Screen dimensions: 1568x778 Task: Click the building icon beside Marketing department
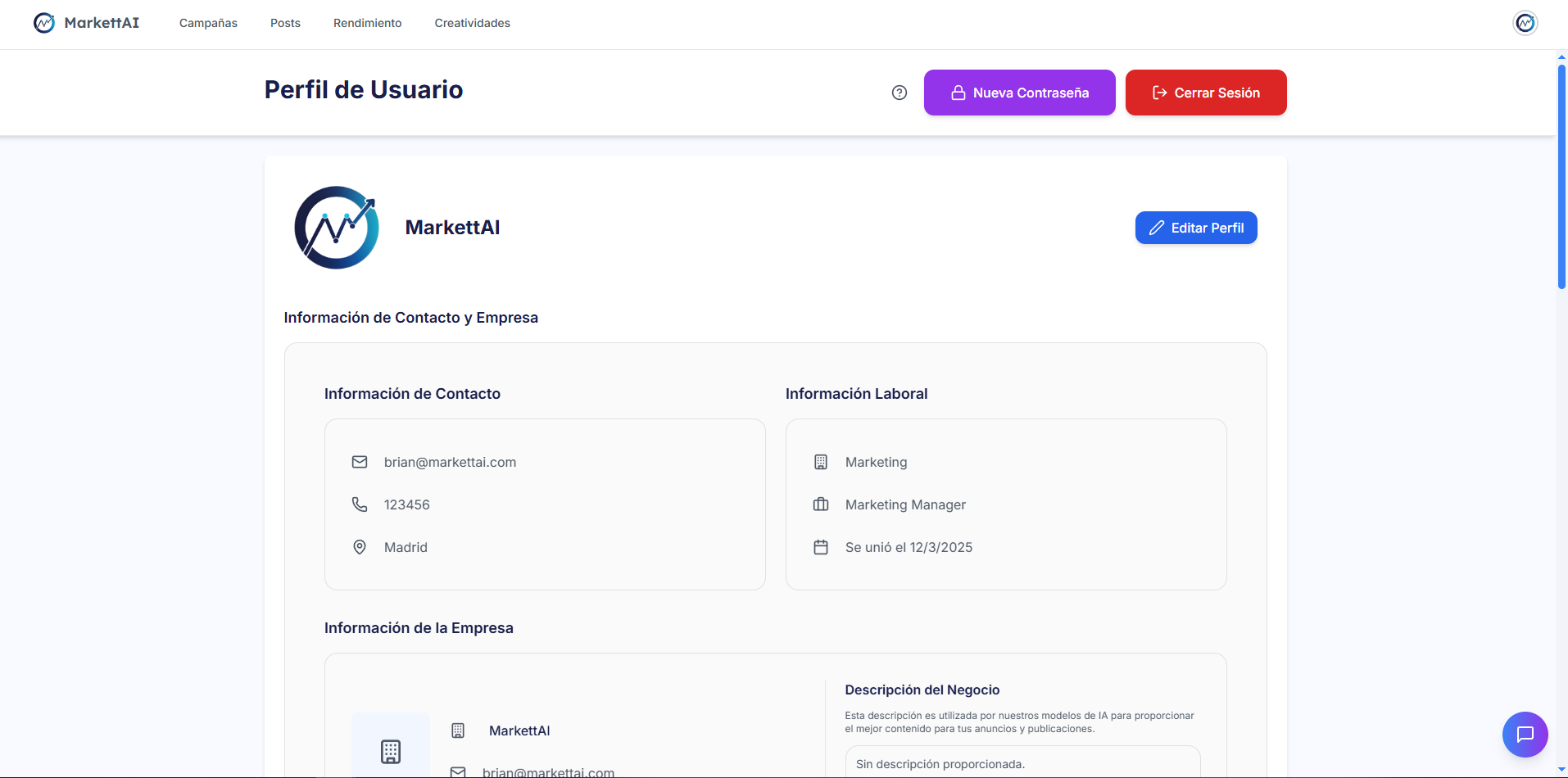pos(821,462)
